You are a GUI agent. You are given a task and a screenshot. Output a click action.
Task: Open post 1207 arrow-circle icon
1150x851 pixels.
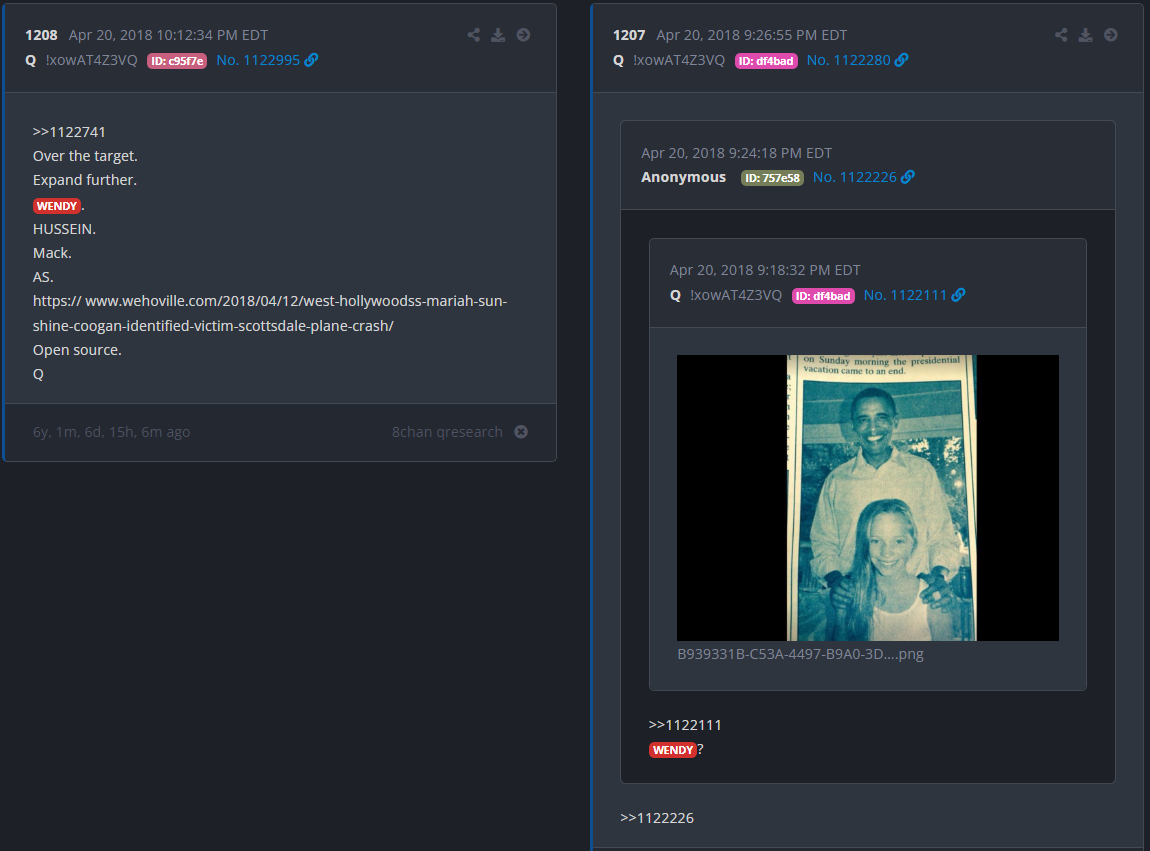pos(1110,35)
